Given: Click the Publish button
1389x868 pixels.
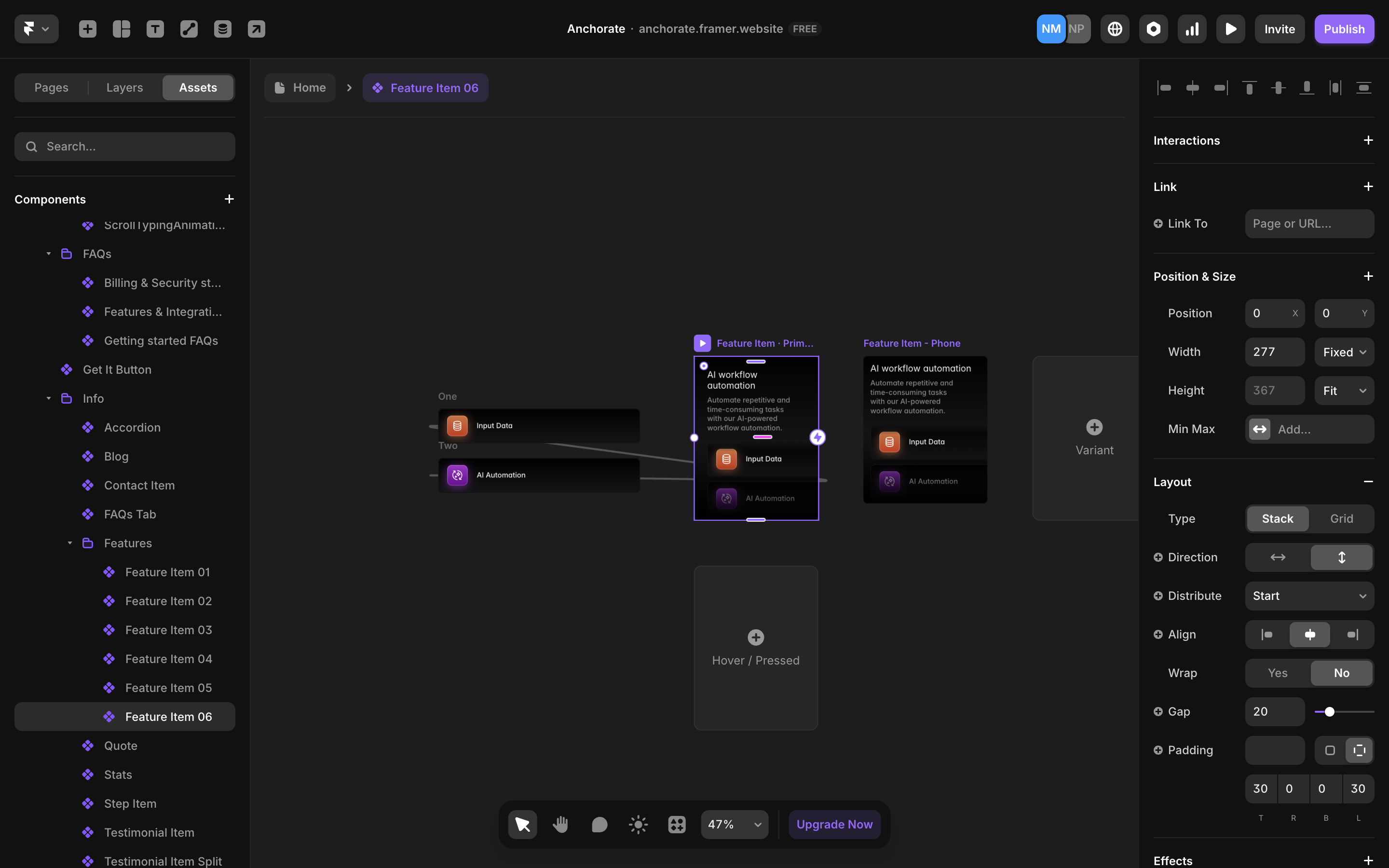Looking at the screenshot, I should point(1344,29).
